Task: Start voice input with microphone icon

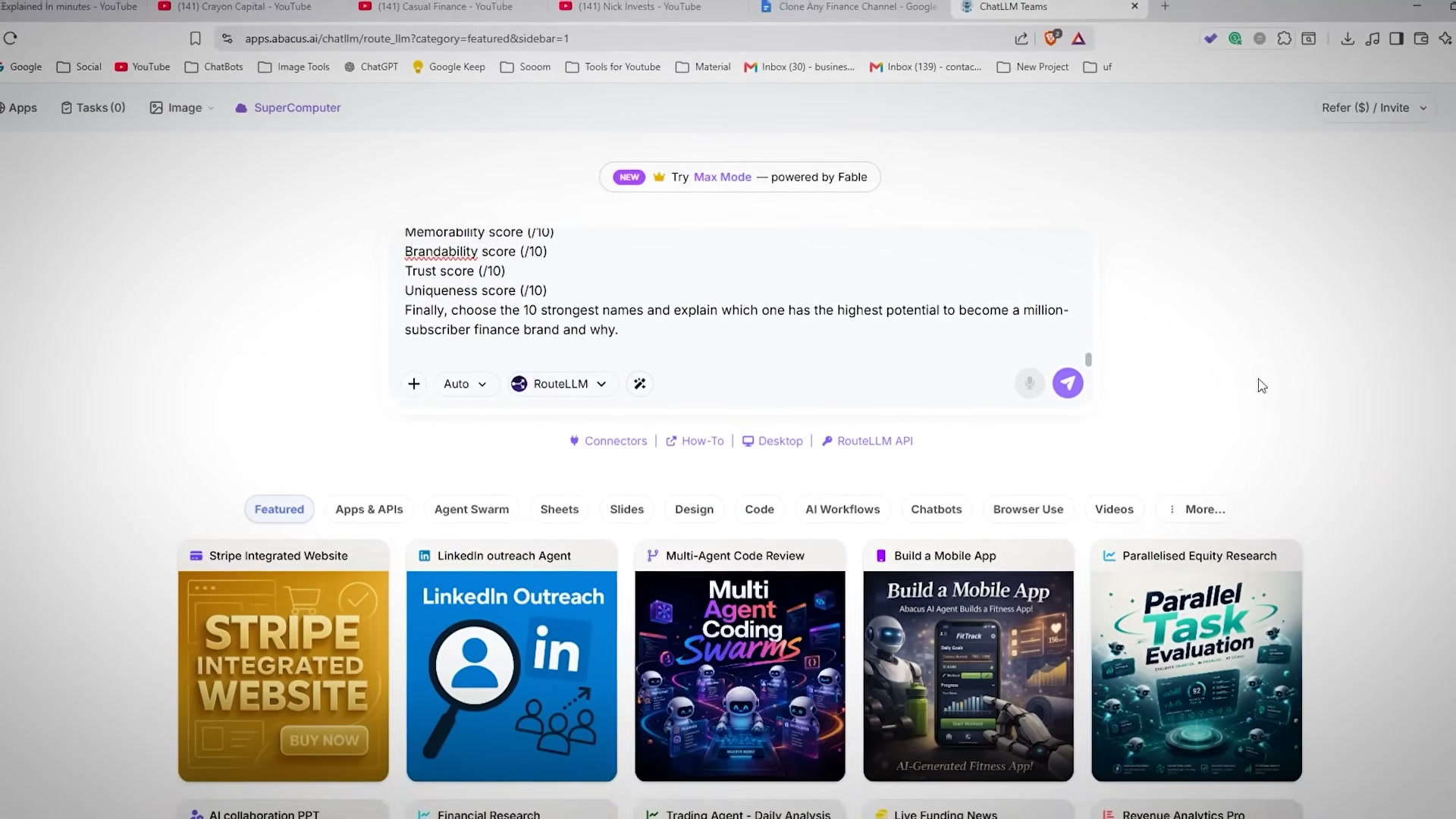Action: click(1029, 384)
